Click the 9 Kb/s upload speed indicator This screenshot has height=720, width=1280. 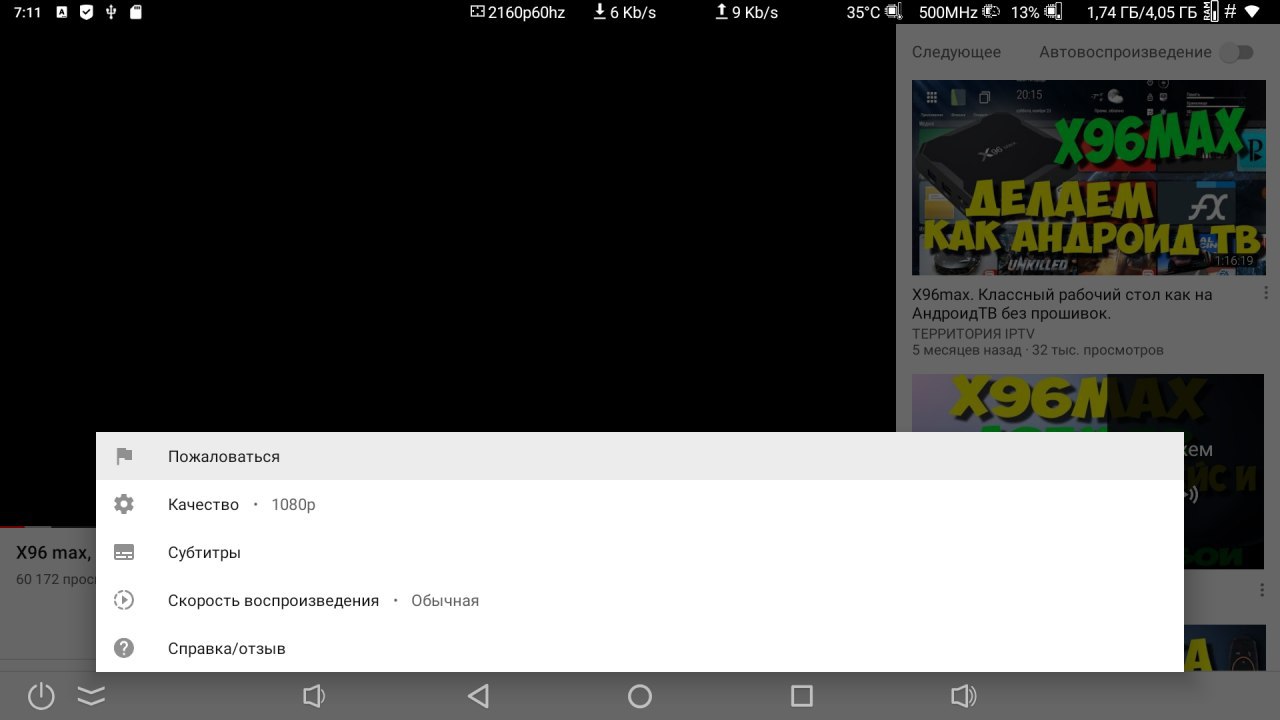coord(746,12)
